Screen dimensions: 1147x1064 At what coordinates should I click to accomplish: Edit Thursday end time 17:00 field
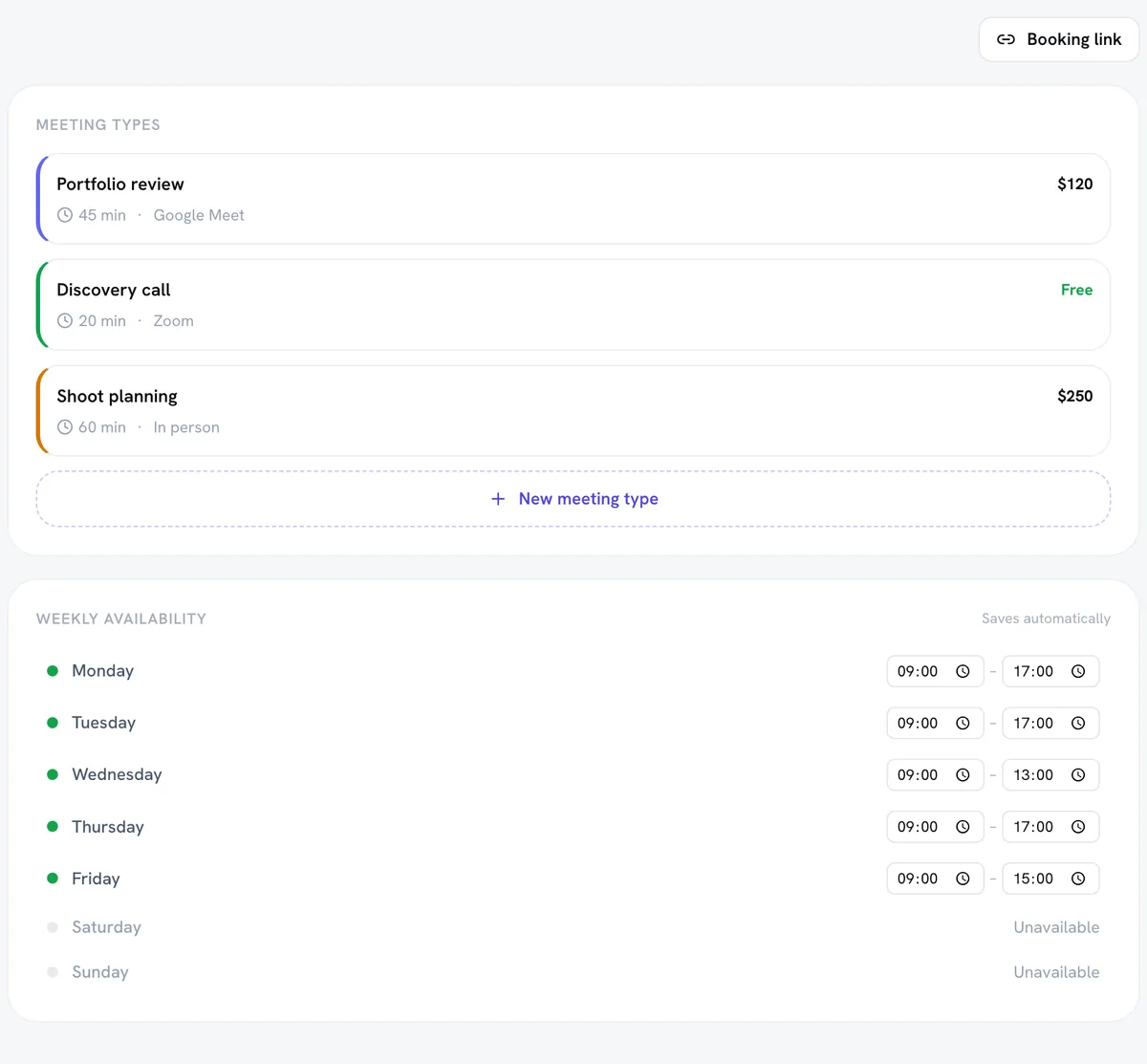[1050, 827]
